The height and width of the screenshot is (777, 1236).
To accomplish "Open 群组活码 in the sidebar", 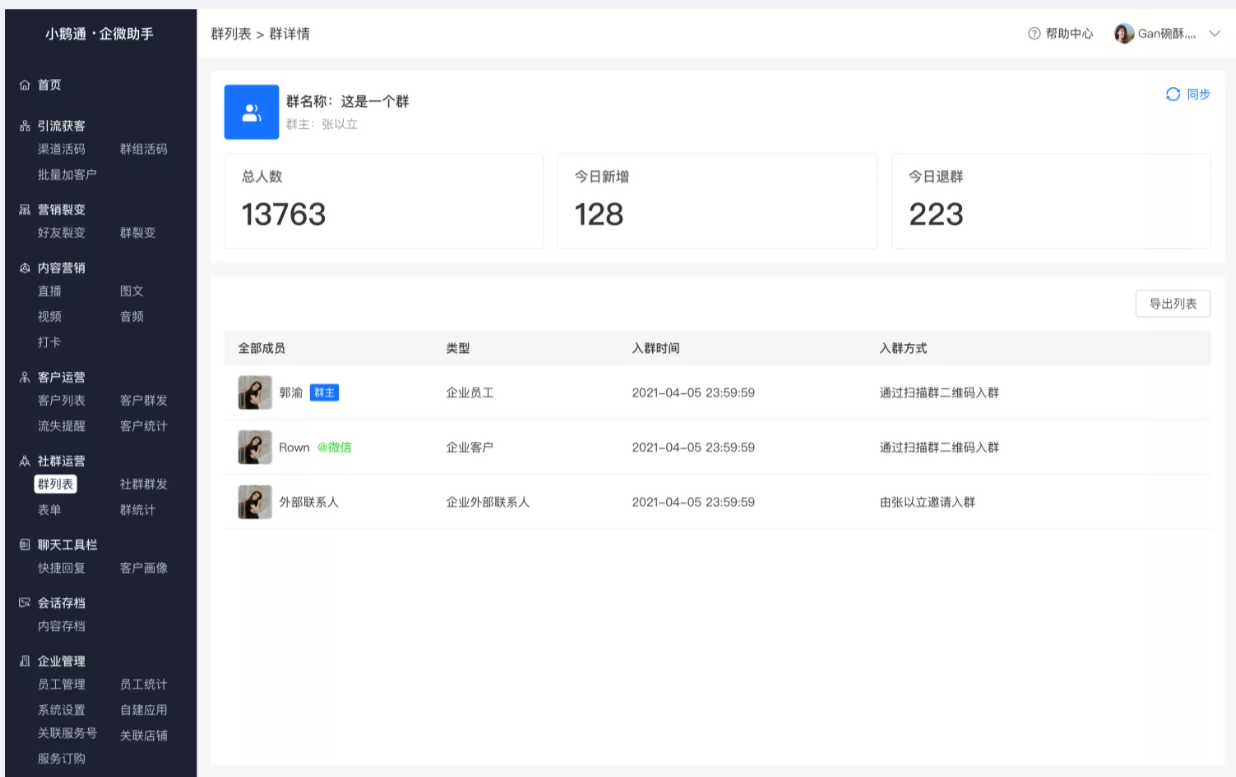I will [x=144, y=150].
